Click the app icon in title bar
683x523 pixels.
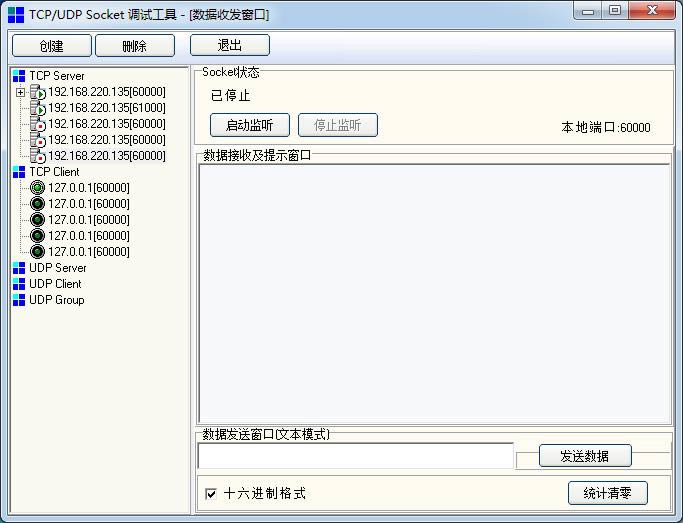[15, 15]
